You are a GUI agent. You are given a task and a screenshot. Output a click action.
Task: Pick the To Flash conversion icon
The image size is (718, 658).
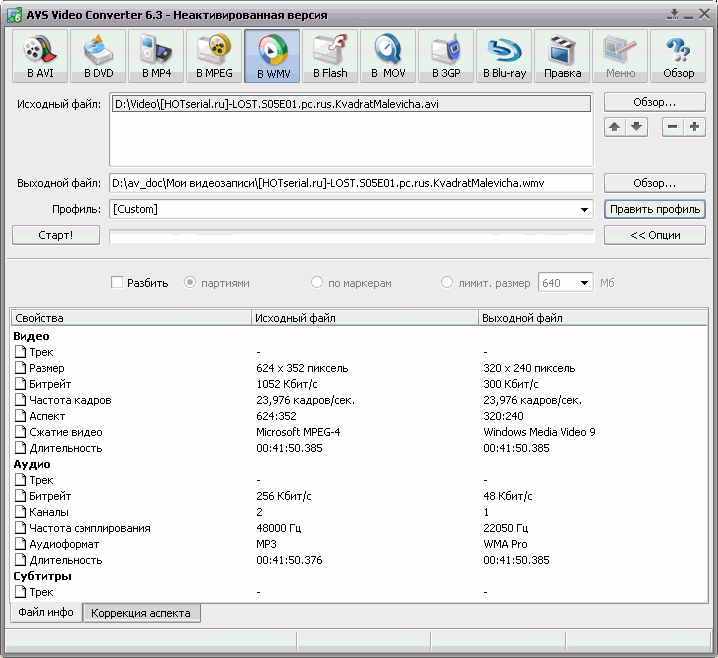330,56
